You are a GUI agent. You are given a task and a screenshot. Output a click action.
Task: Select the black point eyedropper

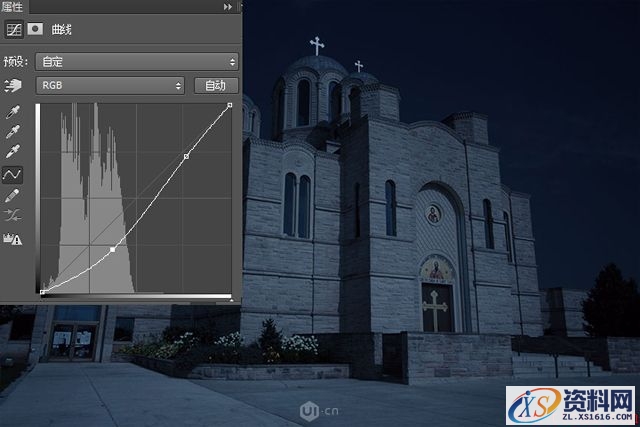click(14, 113)
